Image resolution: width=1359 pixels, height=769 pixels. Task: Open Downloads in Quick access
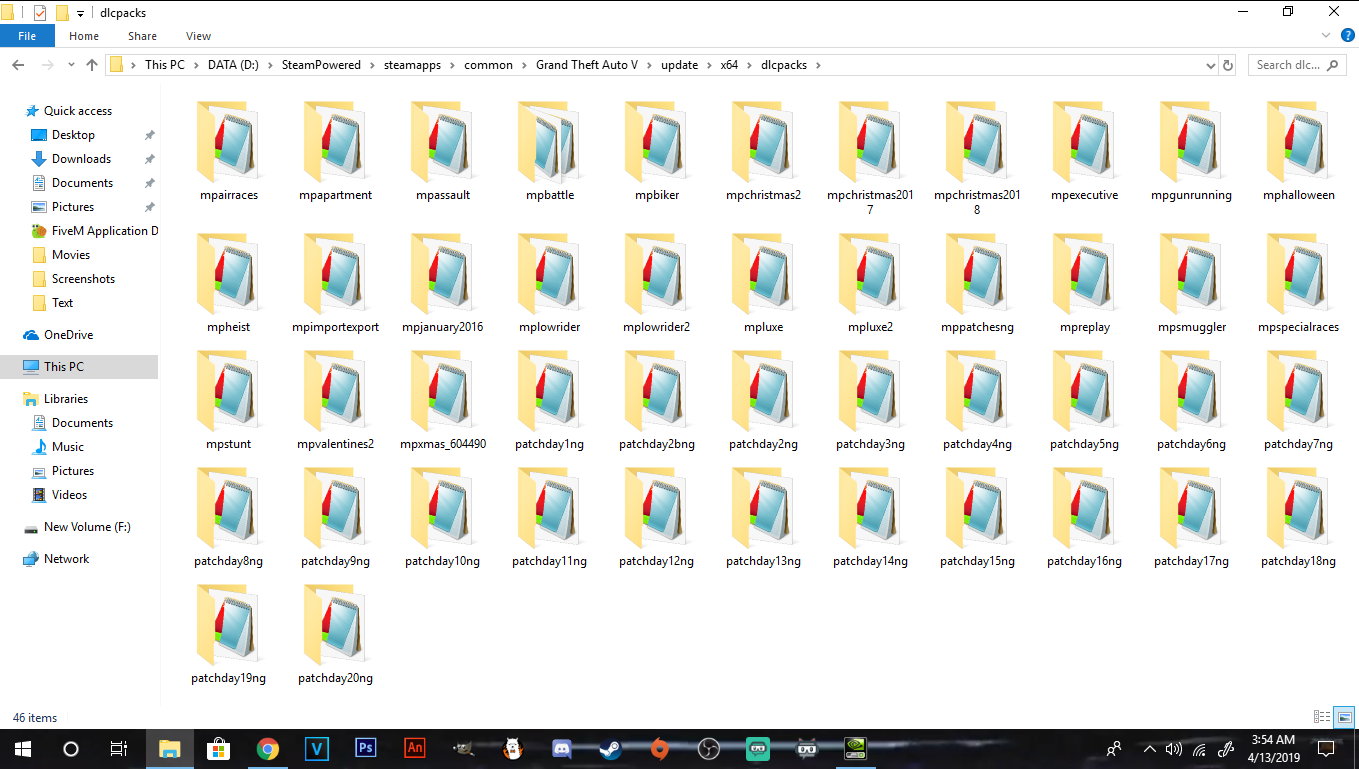(81, 159)
